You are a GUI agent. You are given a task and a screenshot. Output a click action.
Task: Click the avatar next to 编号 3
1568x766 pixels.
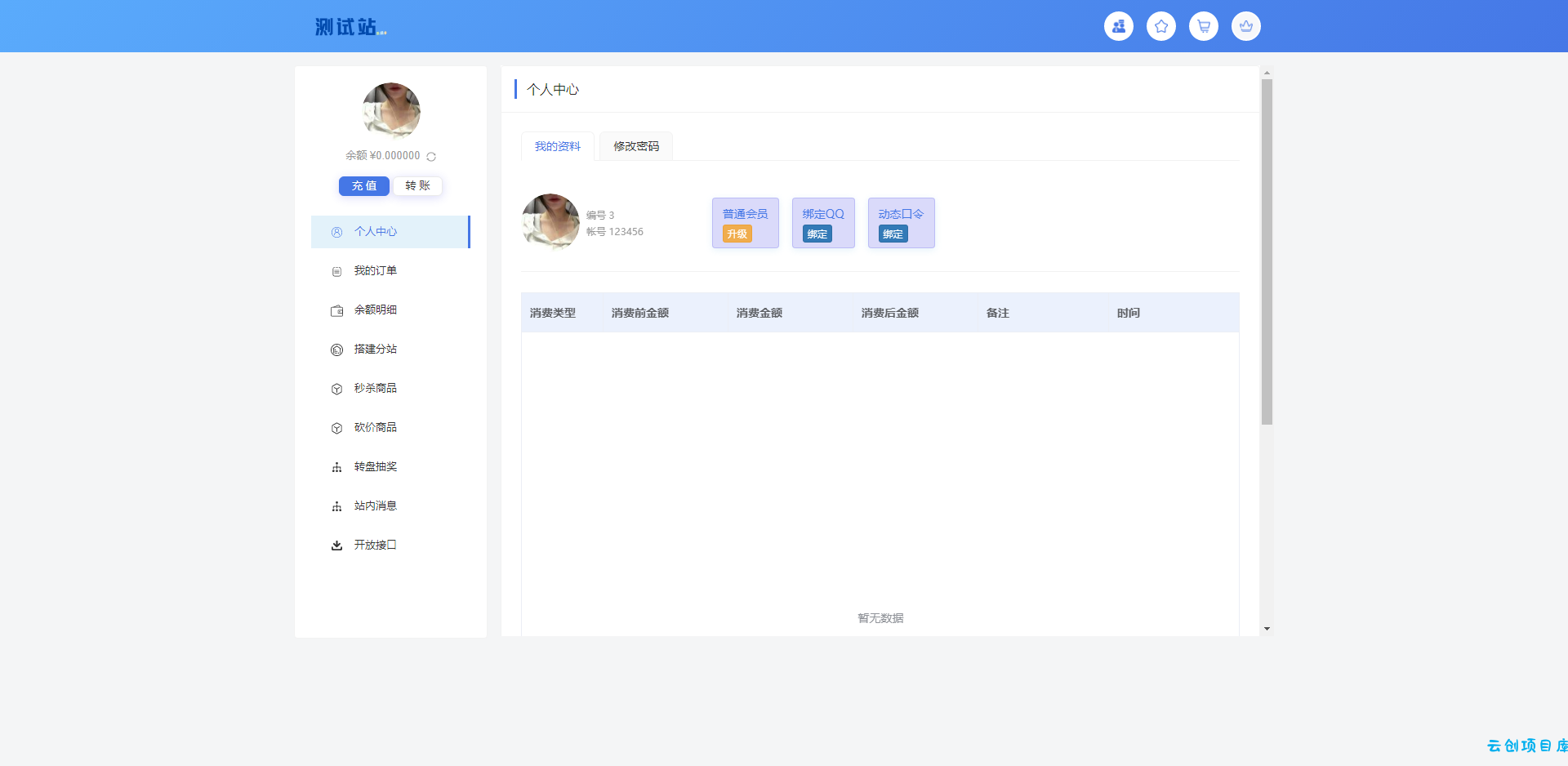550,222
